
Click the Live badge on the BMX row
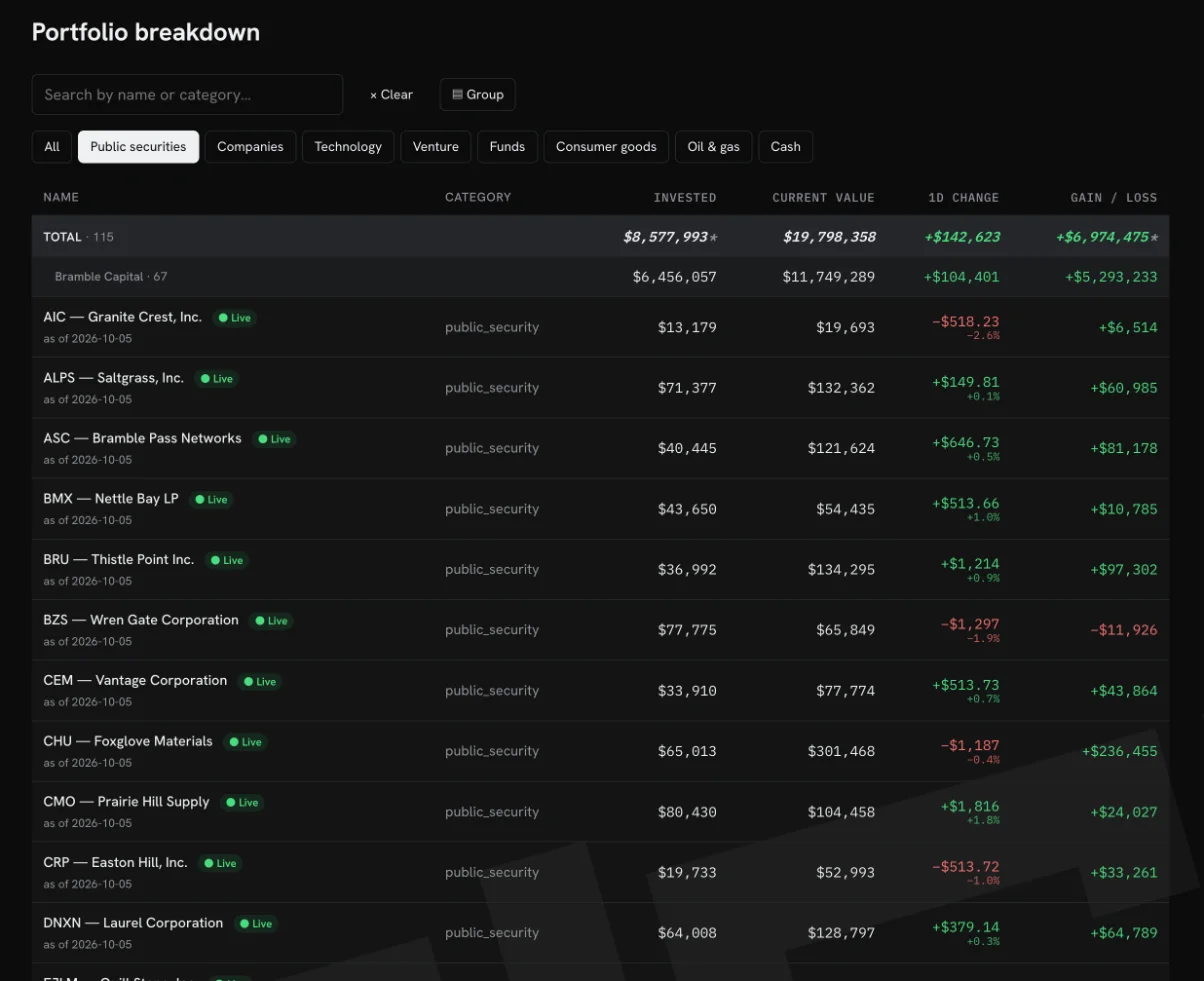211,500
